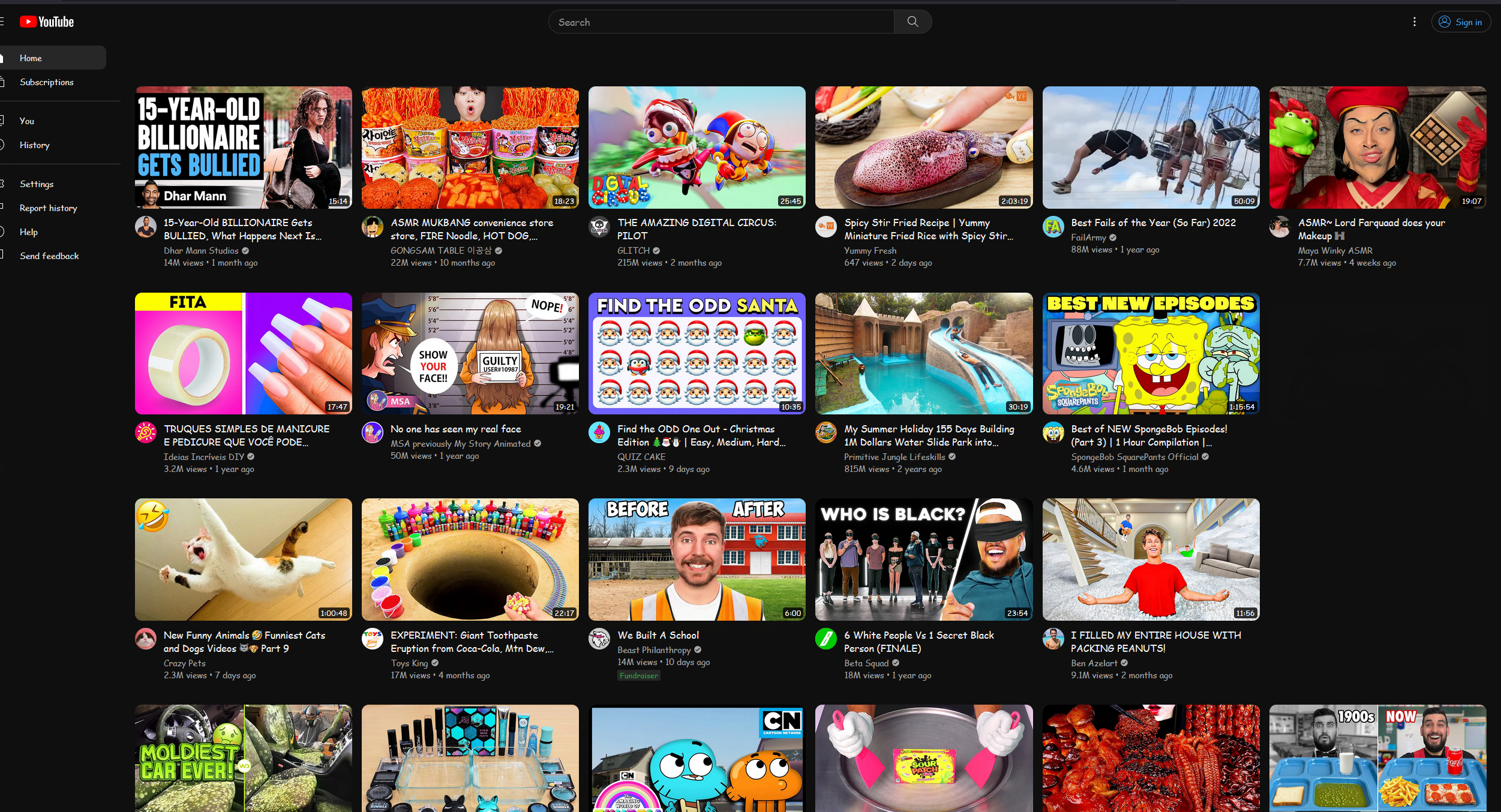
Task: Click the Beta Squad green channel avatar
Action: click(x=826, y=639)
